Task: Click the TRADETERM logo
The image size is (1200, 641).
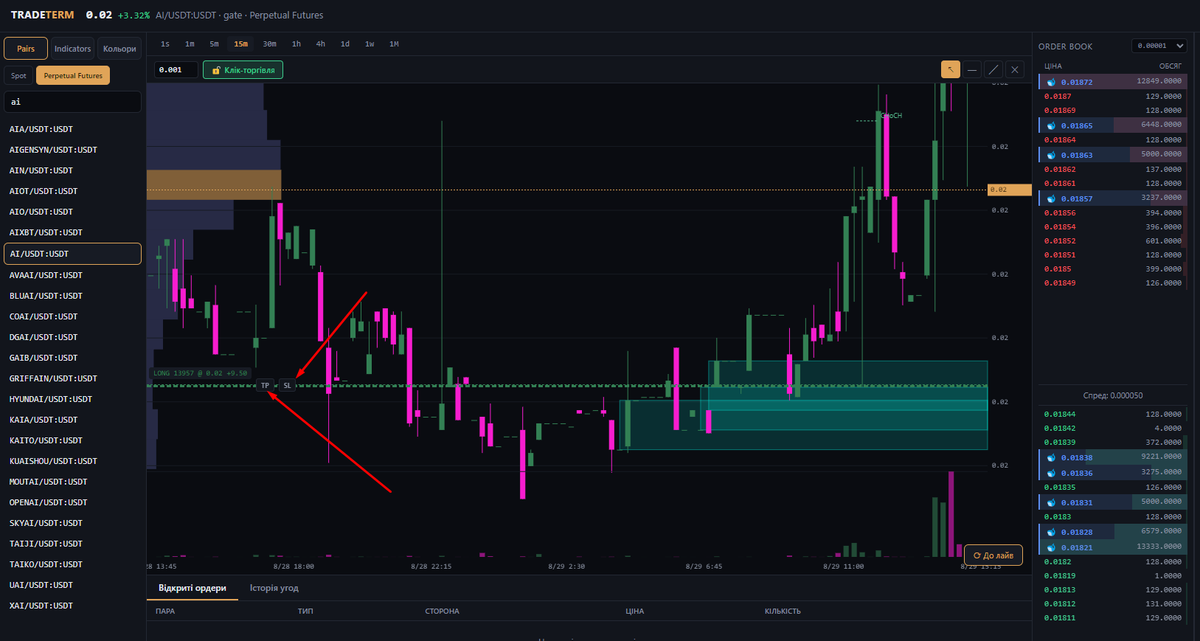Action: pyautogui.click(x=42, y=15)
